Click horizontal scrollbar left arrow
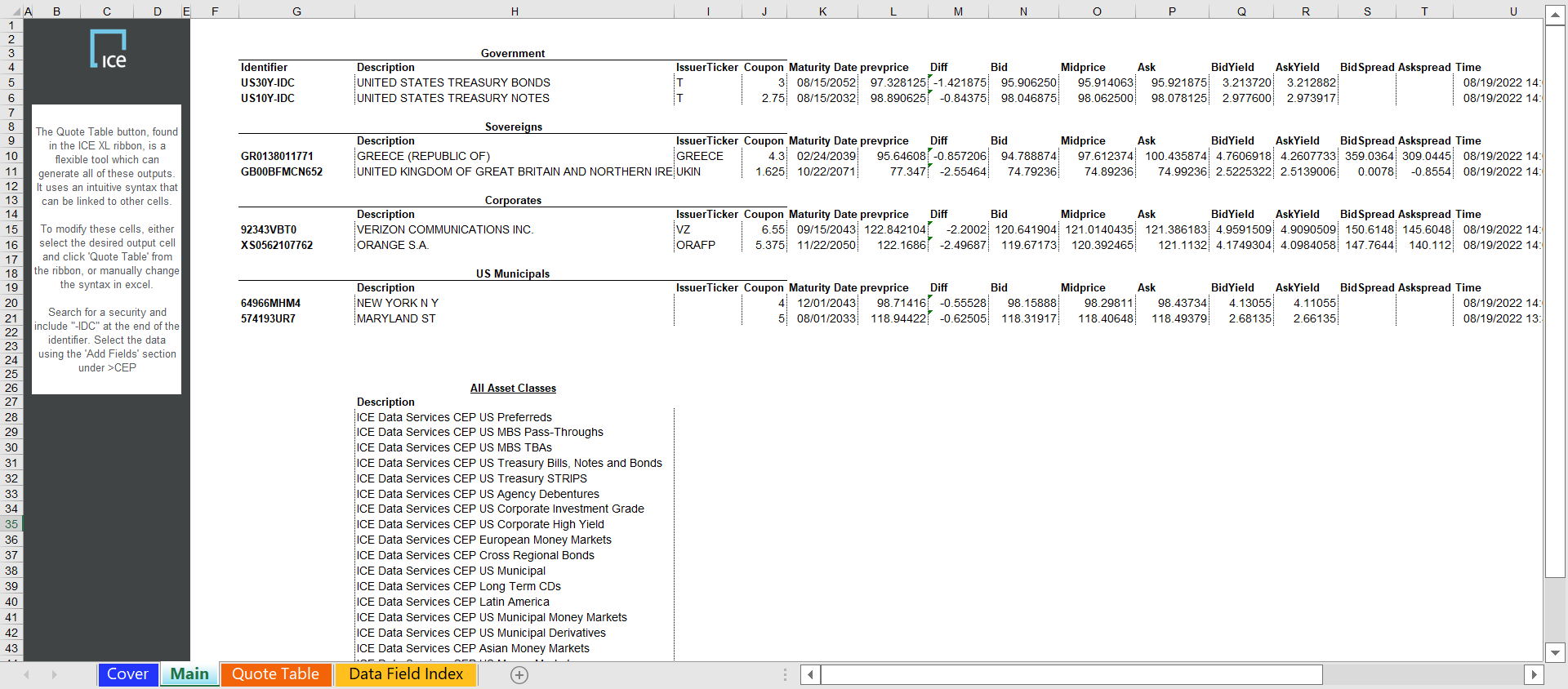This screenshot has height=689, width=1568. point(810,675)
